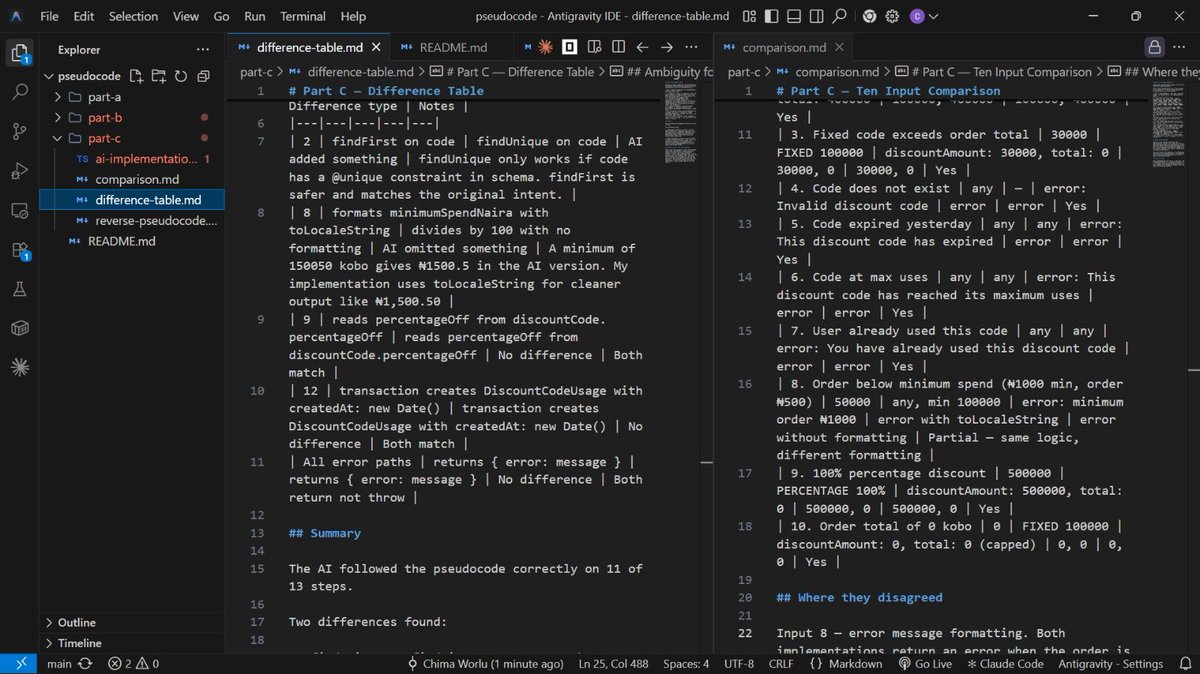The image size is (1200, 674).
Task: Open the File menu
Action: point(49,16)
